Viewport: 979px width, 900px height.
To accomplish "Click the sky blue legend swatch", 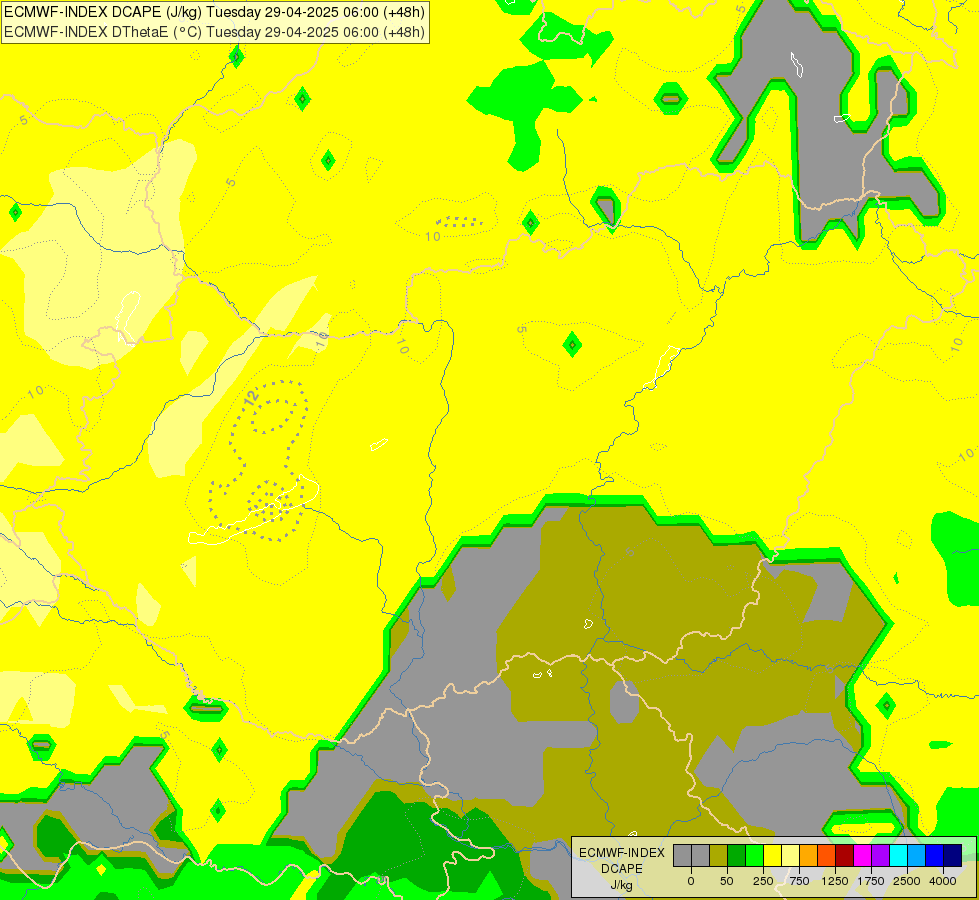I will point(917,855).
